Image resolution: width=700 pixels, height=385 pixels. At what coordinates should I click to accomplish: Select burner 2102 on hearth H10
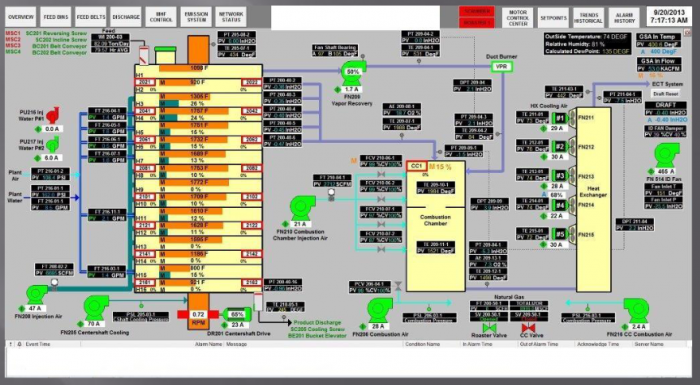click(x=252, y=197)
